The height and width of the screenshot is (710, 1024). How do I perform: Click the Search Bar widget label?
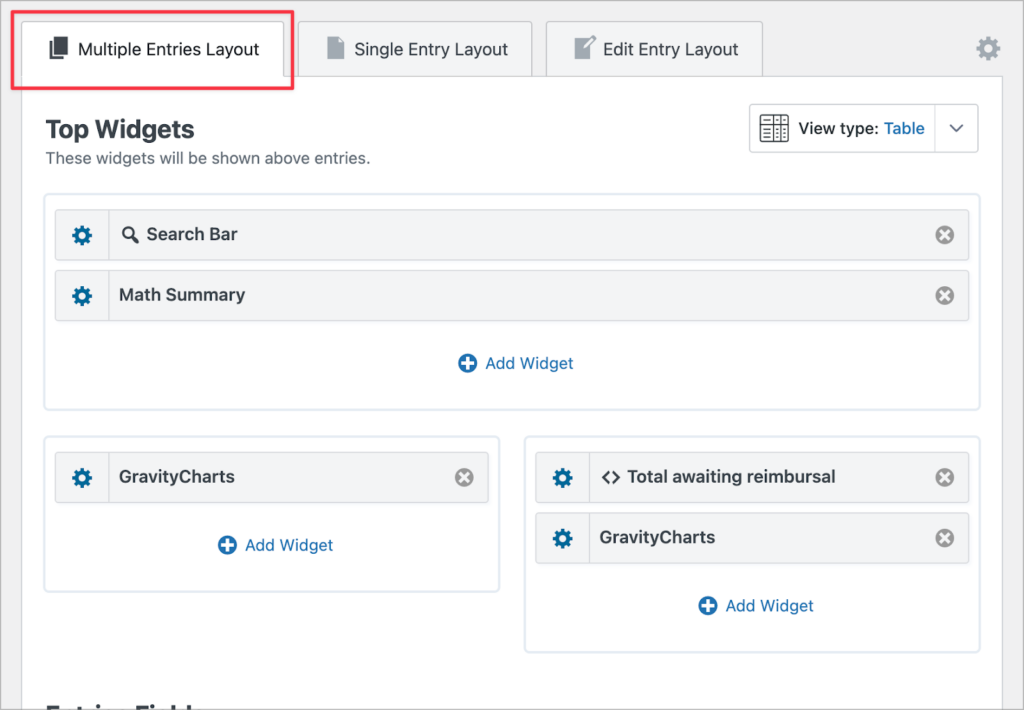pos(191,234)
